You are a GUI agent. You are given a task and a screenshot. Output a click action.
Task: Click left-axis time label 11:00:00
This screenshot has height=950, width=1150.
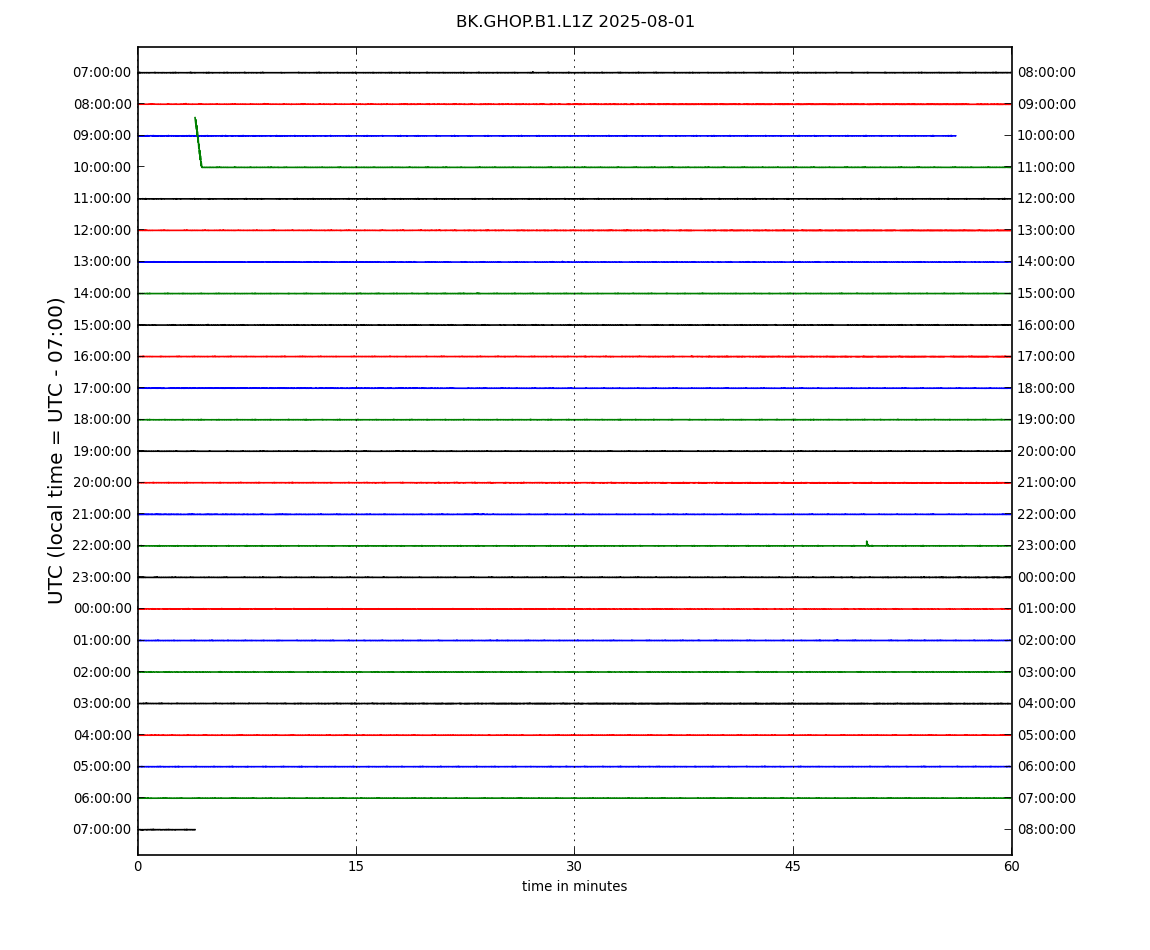tap(103, 199)
